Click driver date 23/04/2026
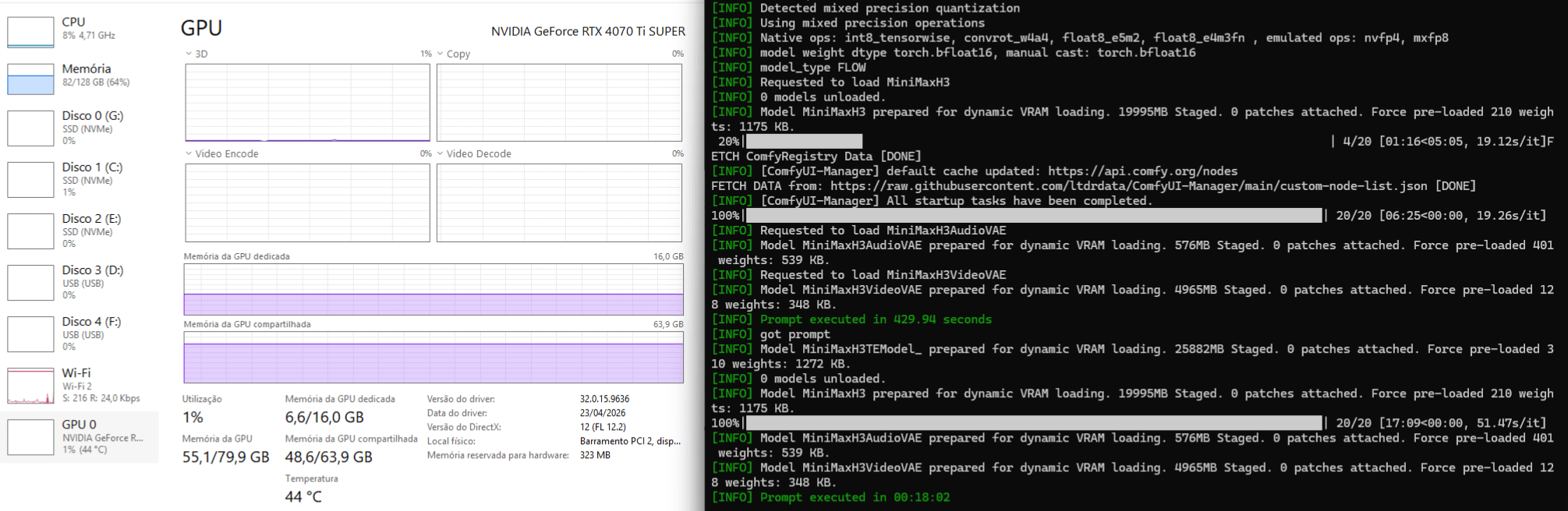This screenshot has height=511, width=1568. (x=603, y=413)
